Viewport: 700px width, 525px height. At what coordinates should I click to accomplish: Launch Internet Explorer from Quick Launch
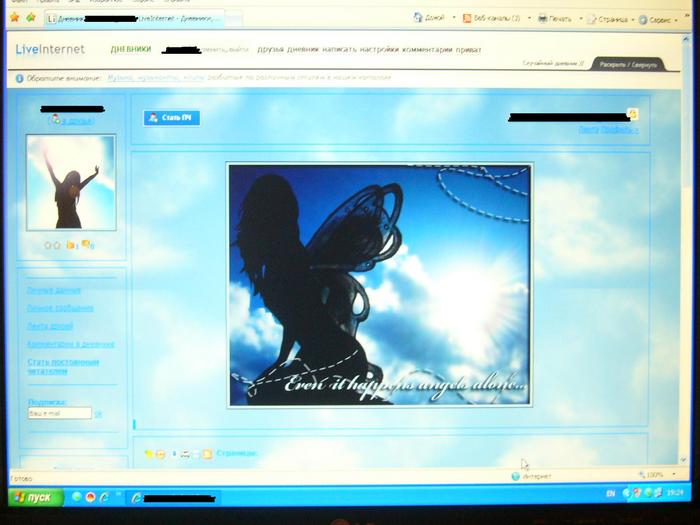click(104, 497)
